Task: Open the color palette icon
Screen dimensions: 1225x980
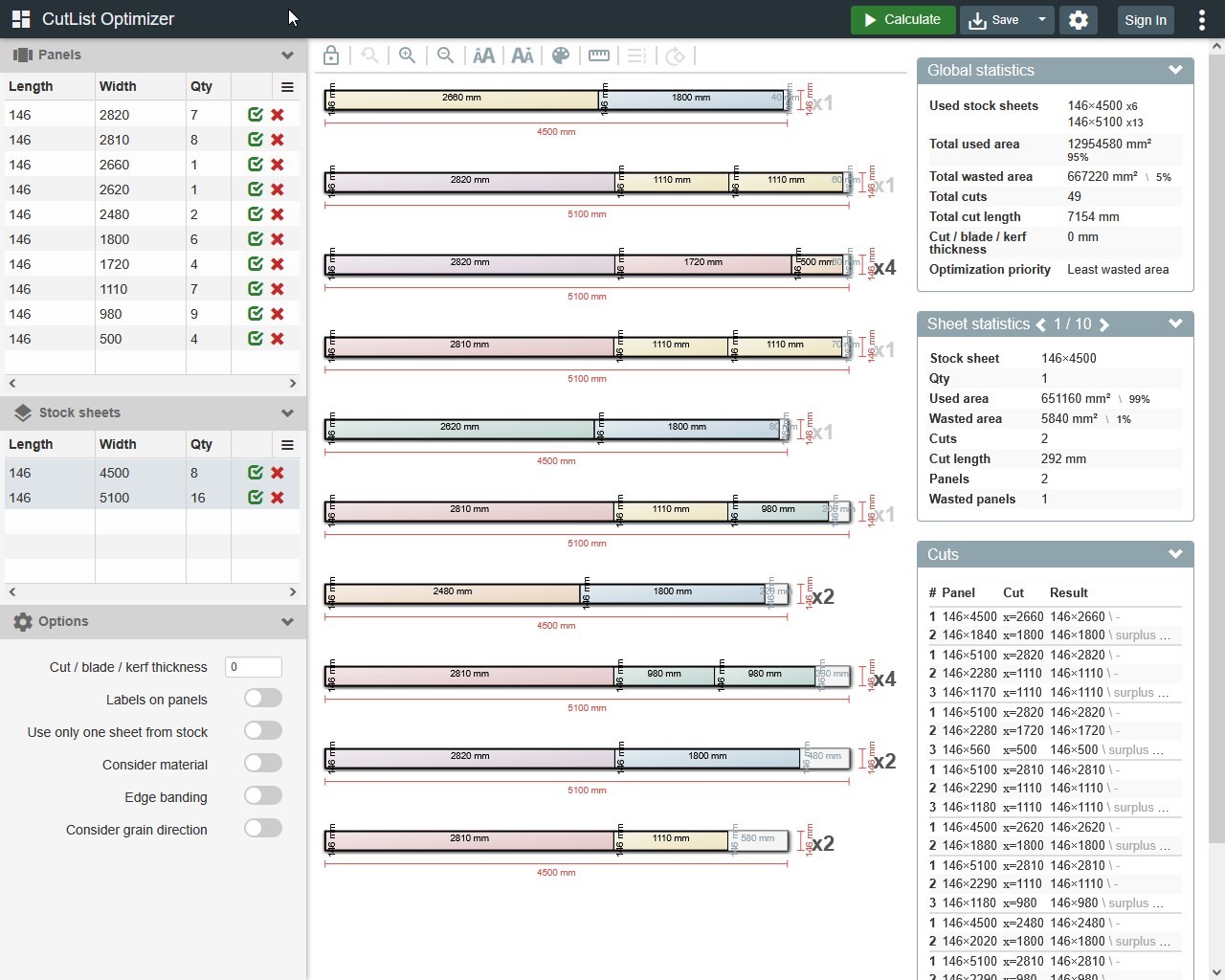Action: click(561, 56)
